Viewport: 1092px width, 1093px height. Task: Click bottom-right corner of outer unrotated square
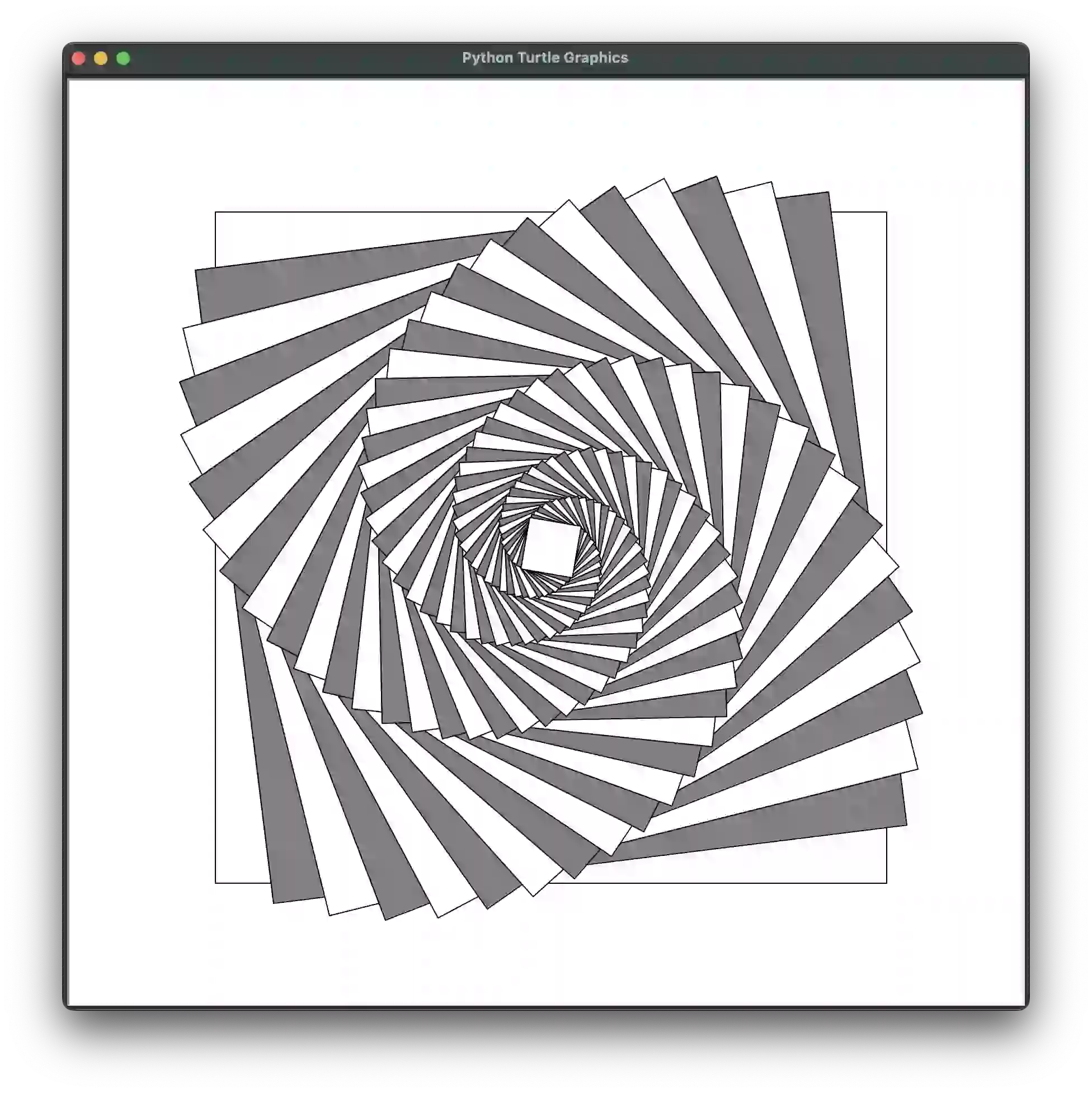pos(886,883)
